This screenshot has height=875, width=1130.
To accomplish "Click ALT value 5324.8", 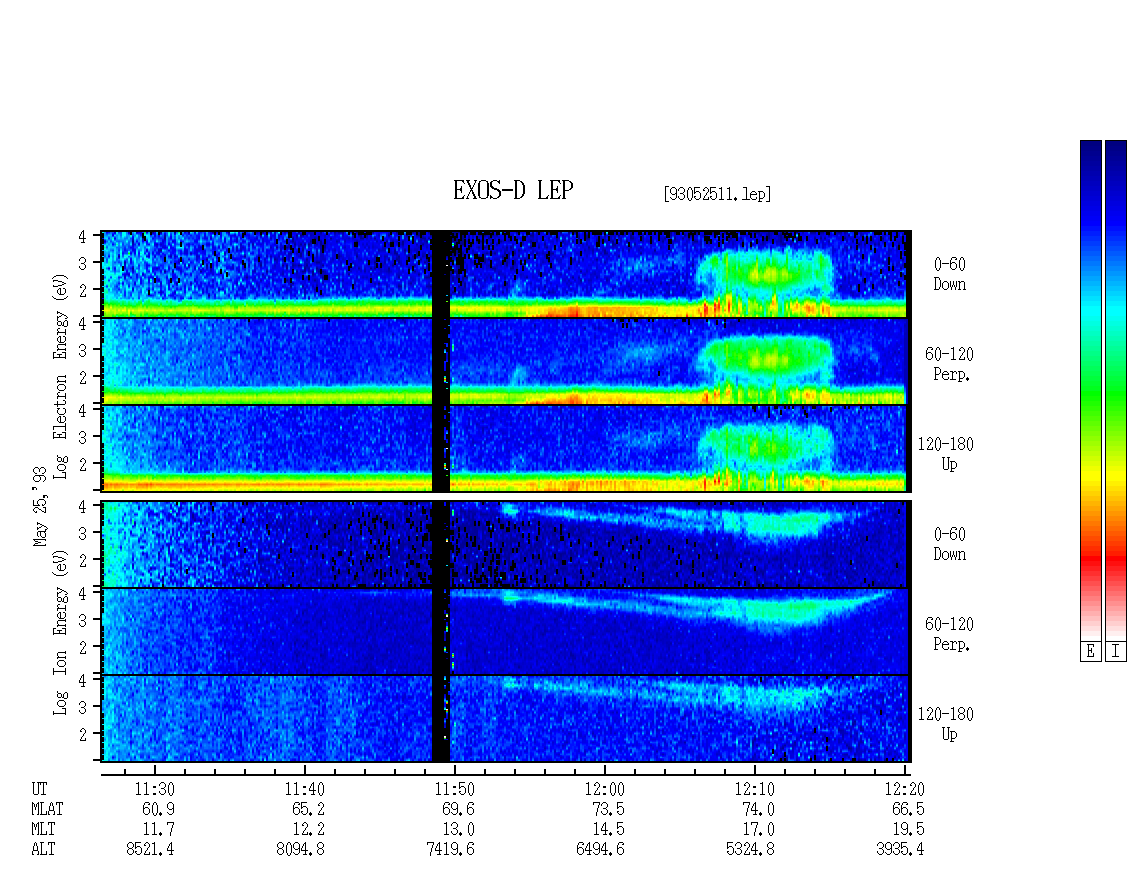I will click(x=750, y=850).
